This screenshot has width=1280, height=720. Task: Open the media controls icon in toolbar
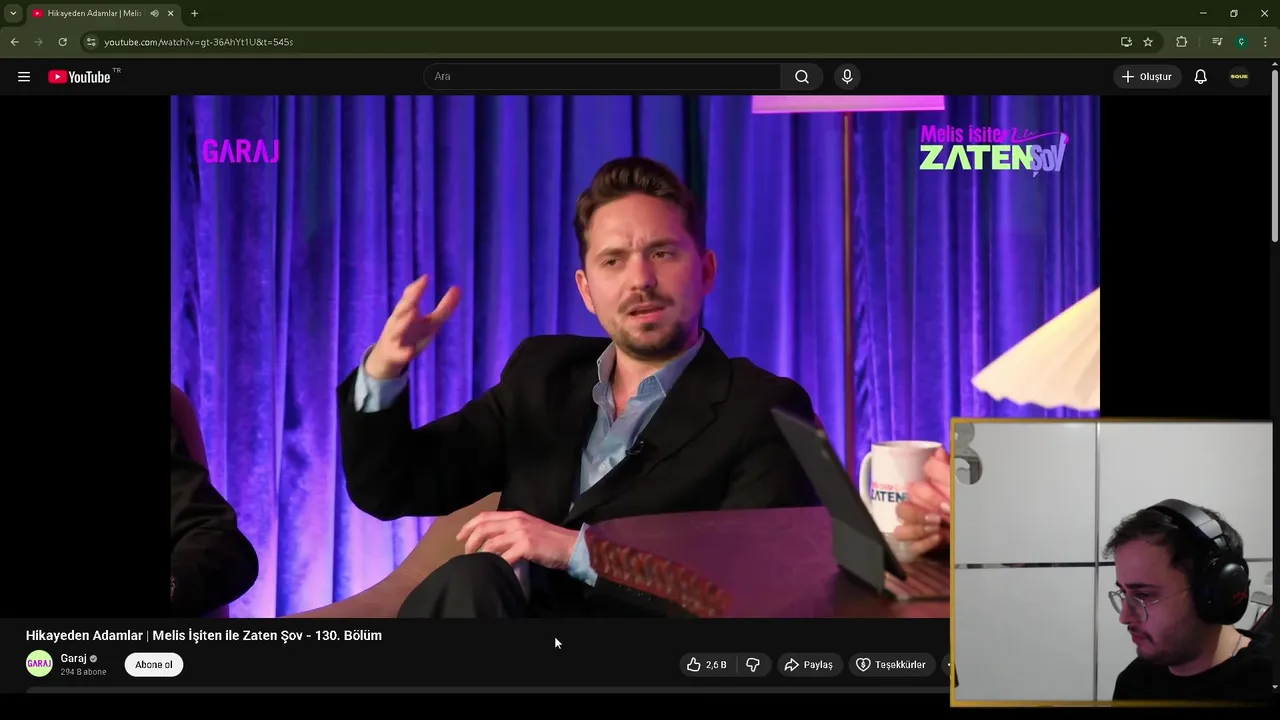1217,42
